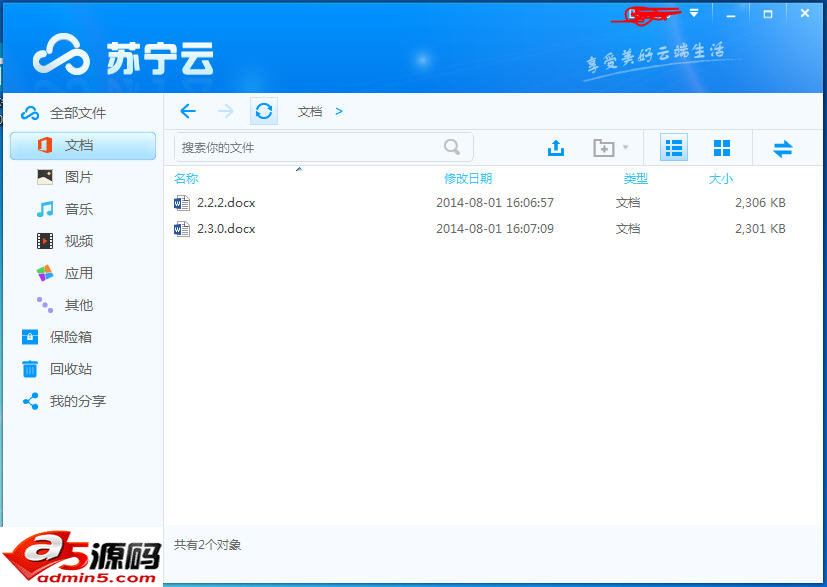Screen dimensions: 827x587
Task: Click the breadcrumb arrow after 文档
Action: tap(339, 111)
